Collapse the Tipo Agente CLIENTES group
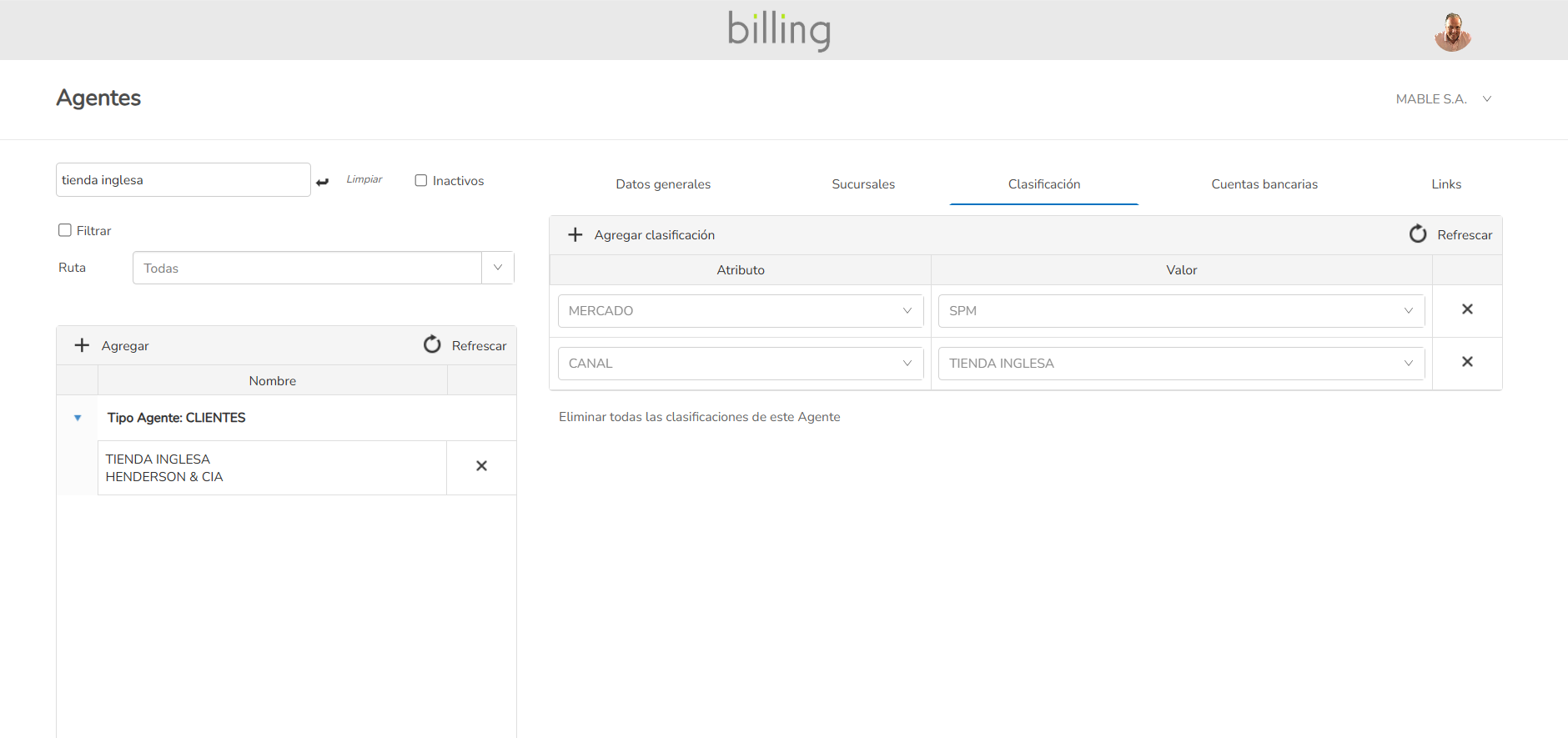This screenshot has width=1568, height=738. pyautogui.click(x=78, y=418)
